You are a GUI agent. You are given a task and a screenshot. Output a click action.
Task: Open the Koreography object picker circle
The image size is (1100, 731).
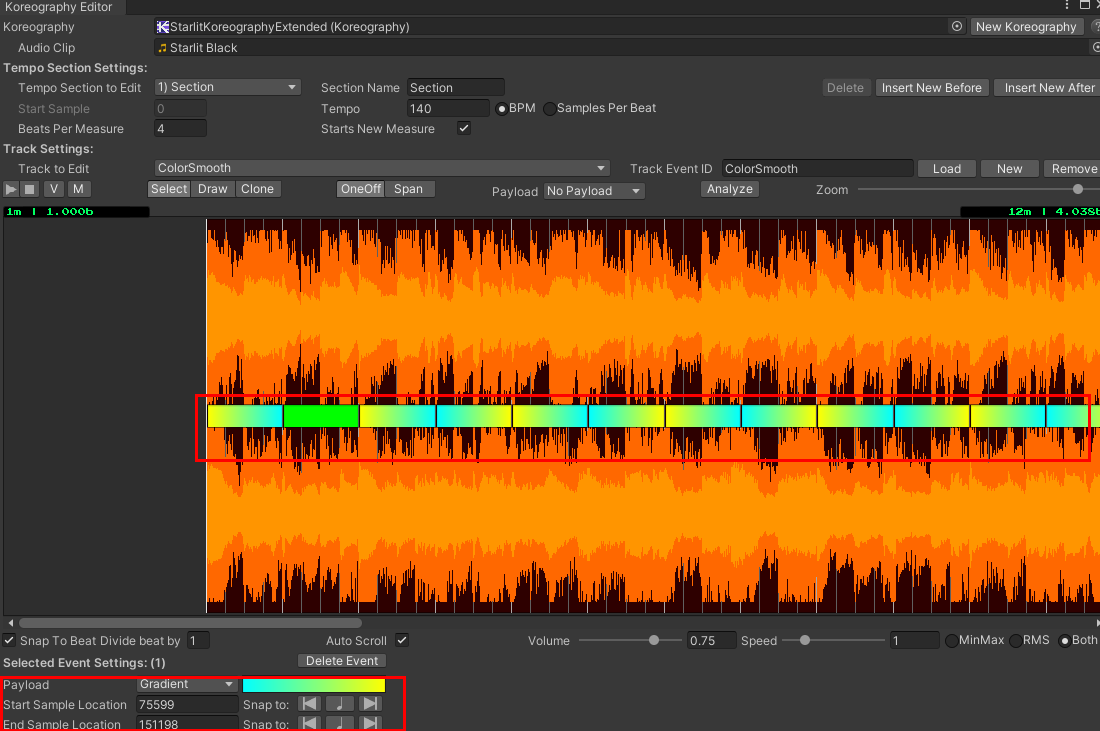click(x=957, y=27)
